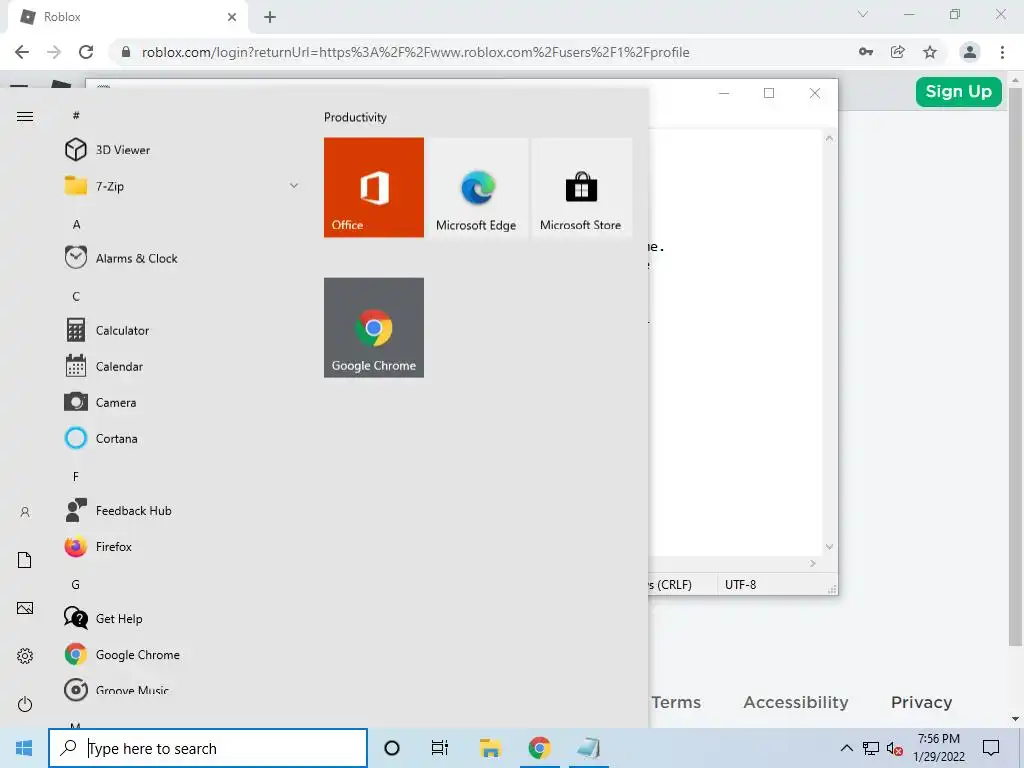Image resolution: width=1024 pixels, height=768 pixels.
Task: Open the Terms link in footer
Action: [676, 702]
